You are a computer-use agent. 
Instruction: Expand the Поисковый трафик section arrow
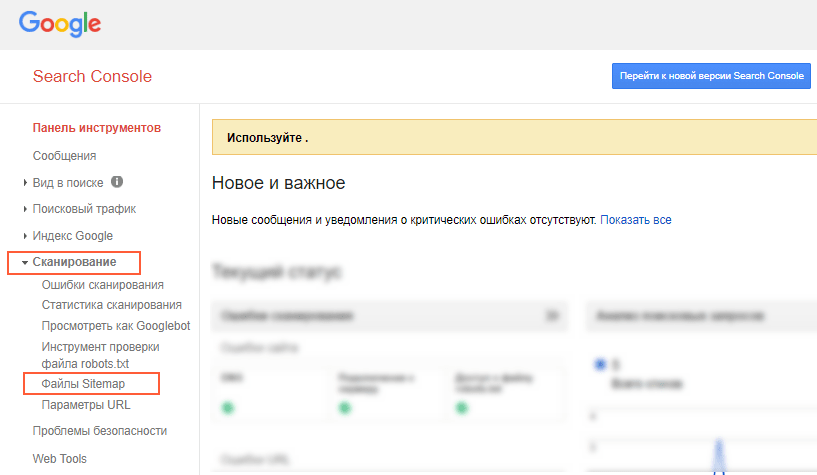coord(25,209)
